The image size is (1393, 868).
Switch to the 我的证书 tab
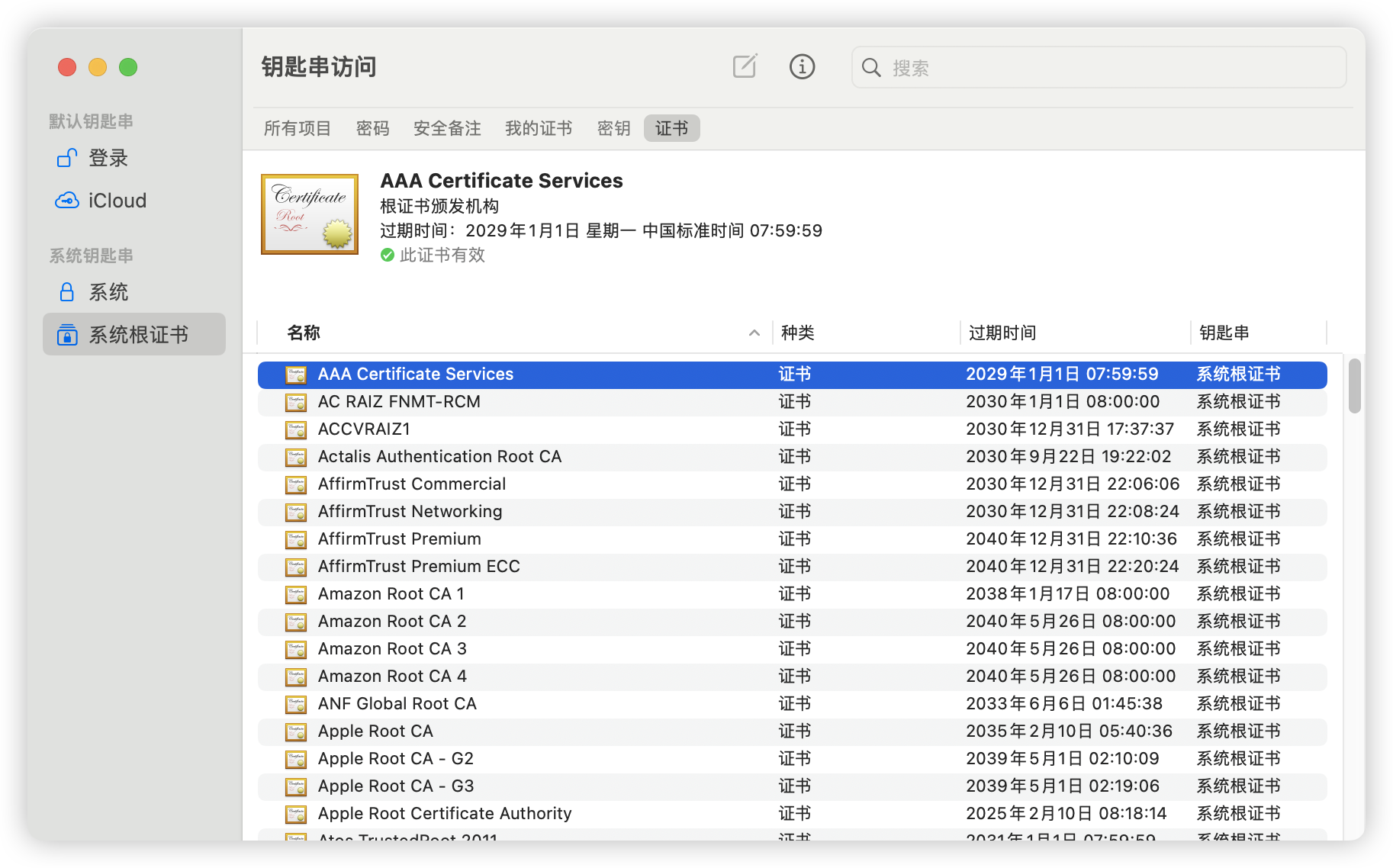[x=538, y=128]
